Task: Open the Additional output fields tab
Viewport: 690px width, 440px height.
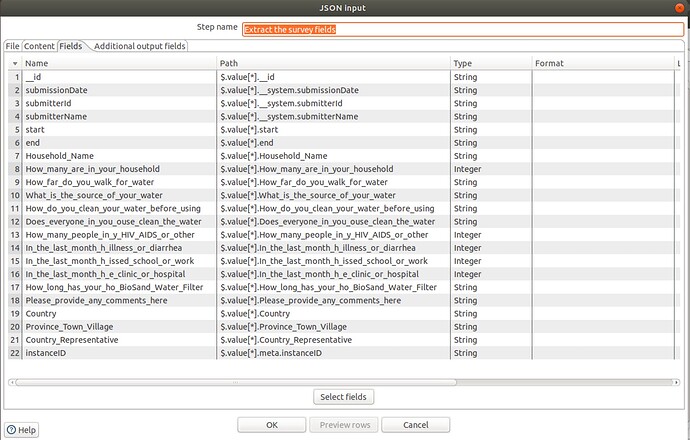Action: click(139, 46)
